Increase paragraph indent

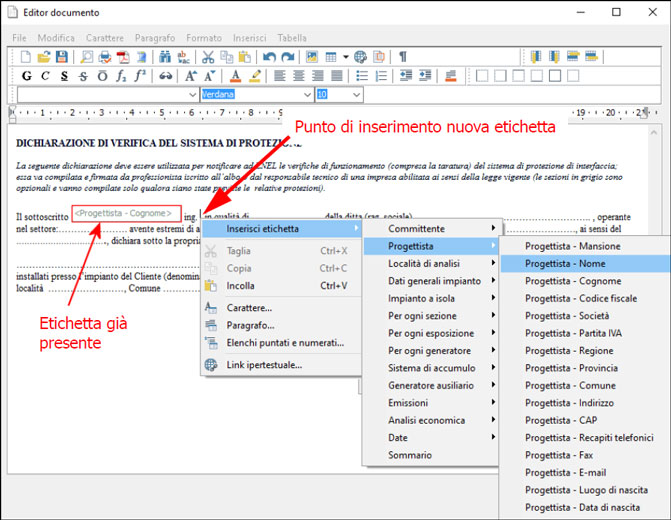click(x=425, y=76)
